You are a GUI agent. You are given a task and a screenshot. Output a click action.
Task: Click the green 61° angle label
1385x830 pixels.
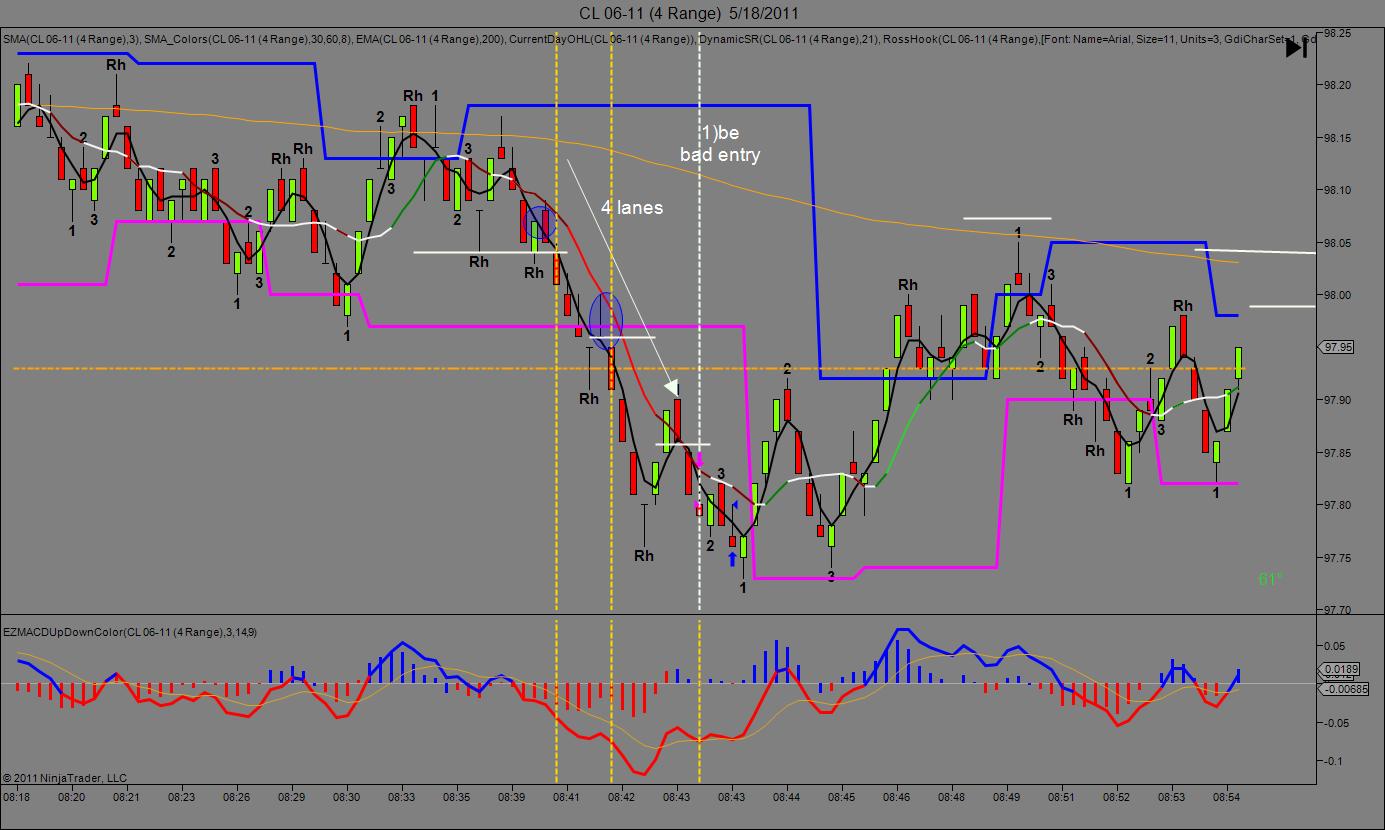click(1269, 579)
